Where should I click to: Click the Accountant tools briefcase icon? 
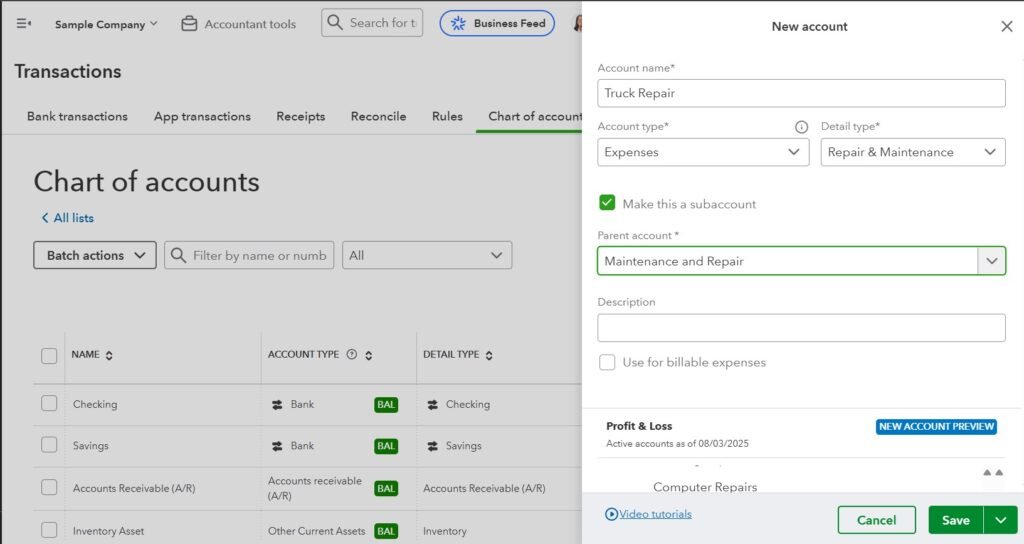(189, 24)
